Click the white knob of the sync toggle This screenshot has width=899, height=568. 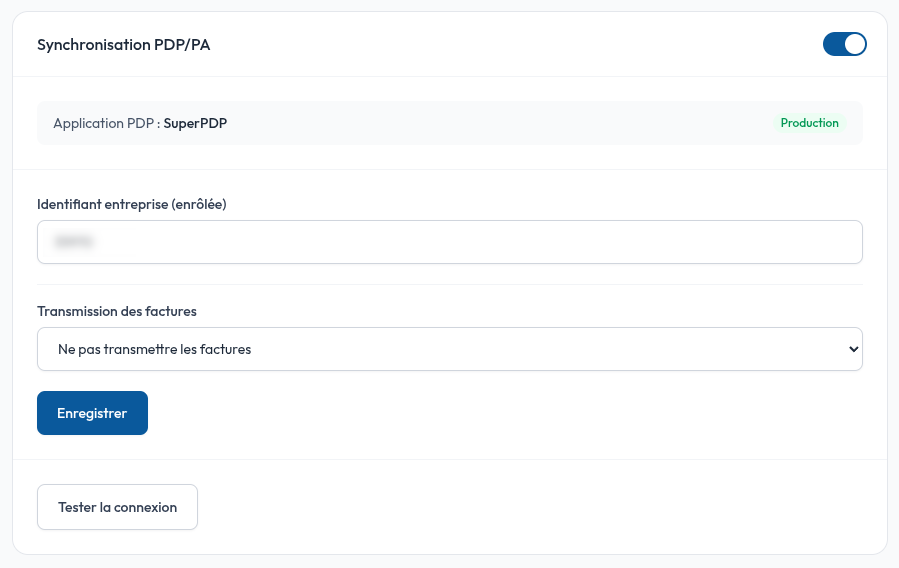click(x=855, y=44)
